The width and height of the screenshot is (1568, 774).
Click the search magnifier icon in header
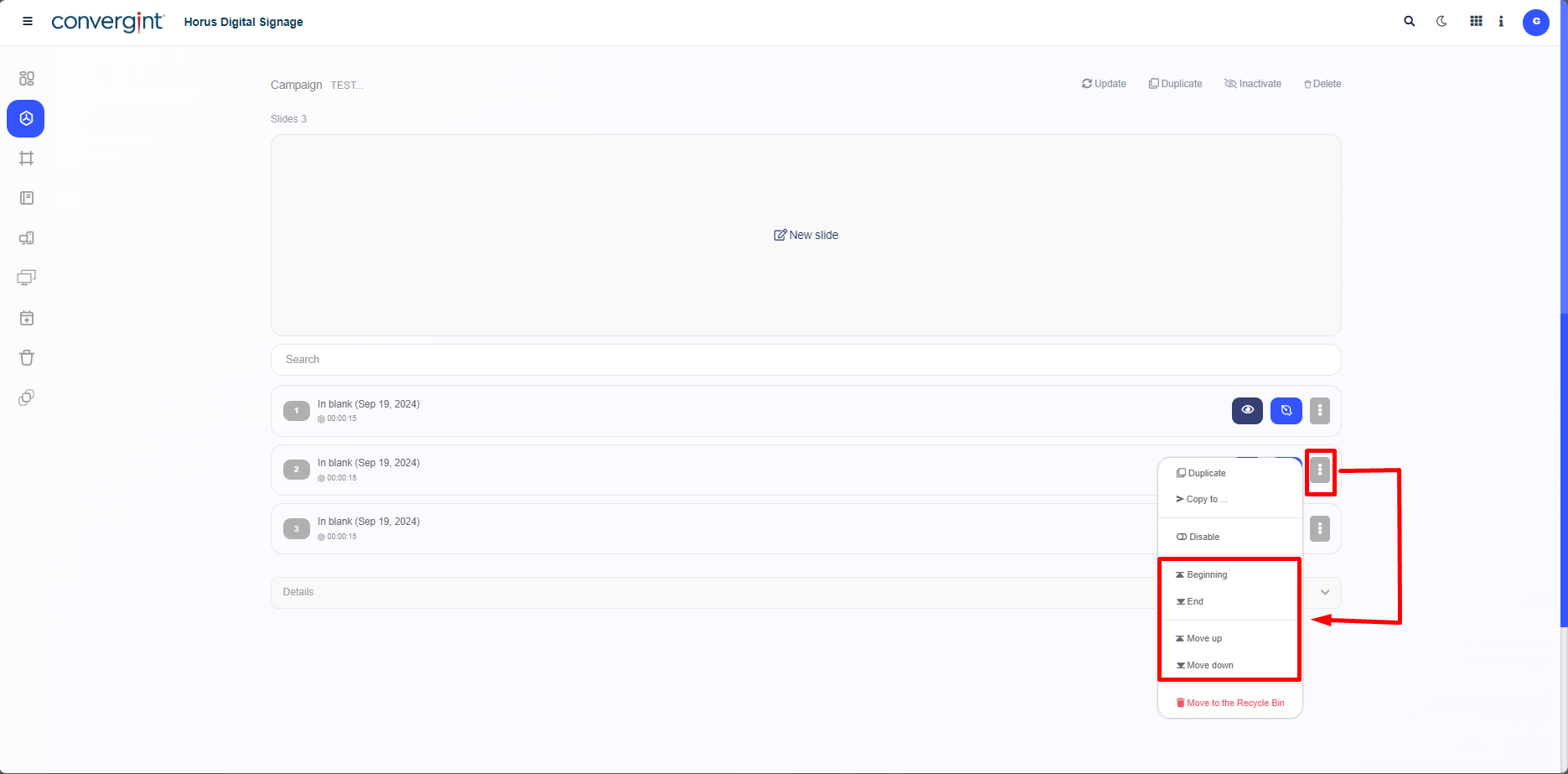(1410, 22)
